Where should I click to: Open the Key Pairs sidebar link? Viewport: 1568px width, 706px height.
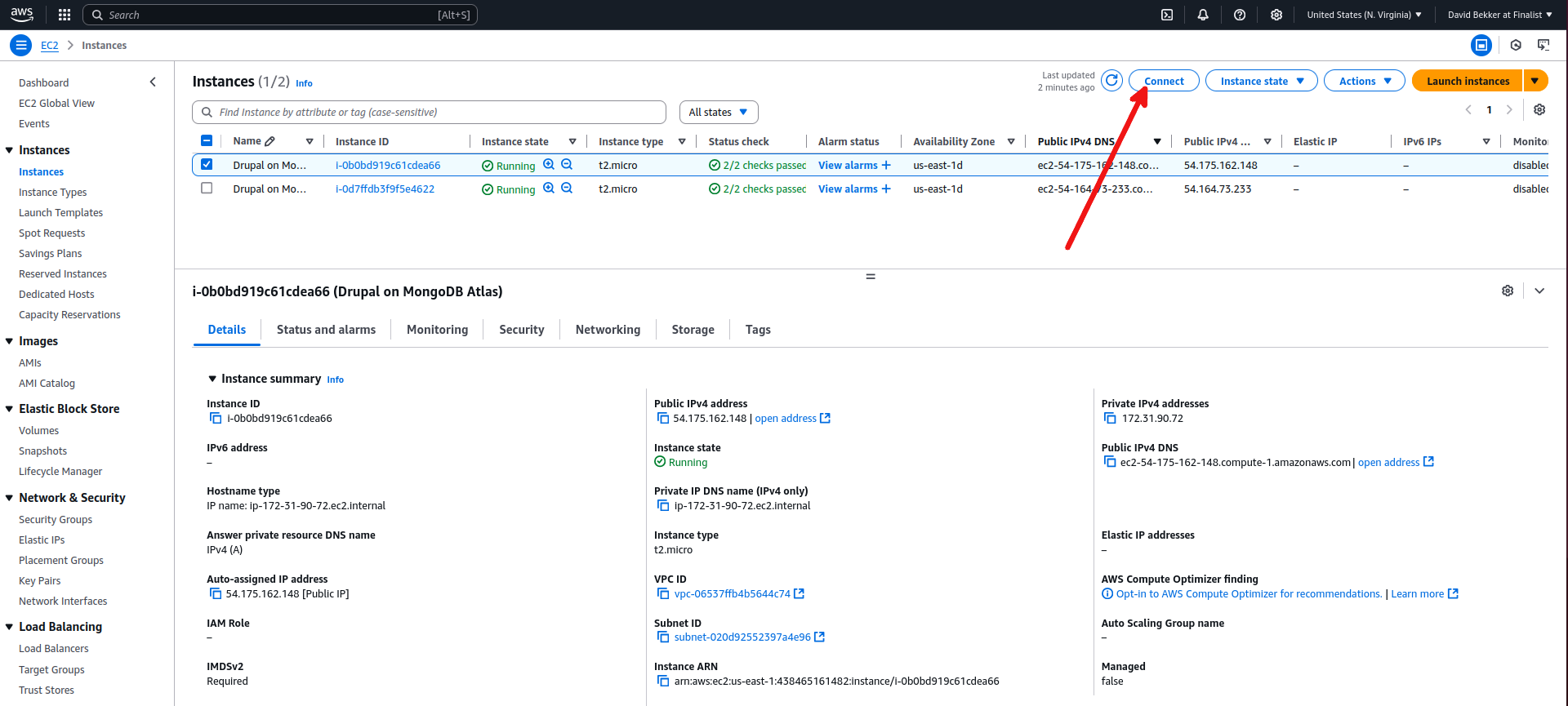coord(40,581)
